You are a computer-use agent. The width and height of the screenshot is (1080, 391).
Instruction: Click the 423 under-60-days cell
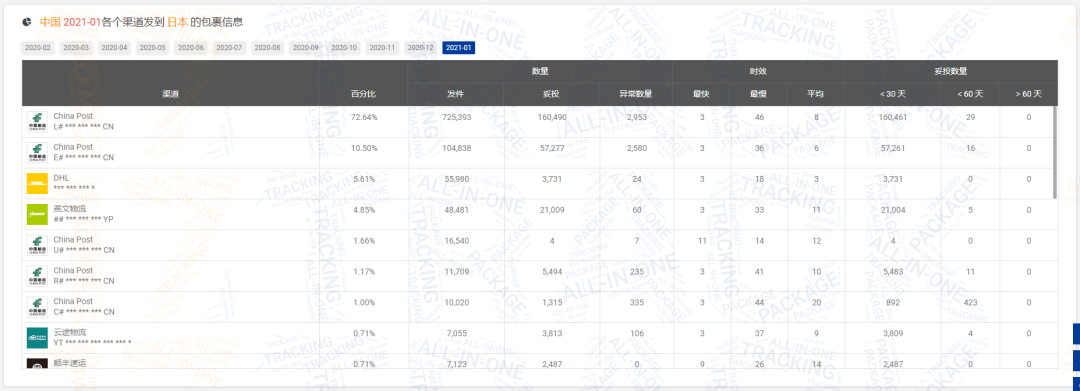tap(970, 302)
